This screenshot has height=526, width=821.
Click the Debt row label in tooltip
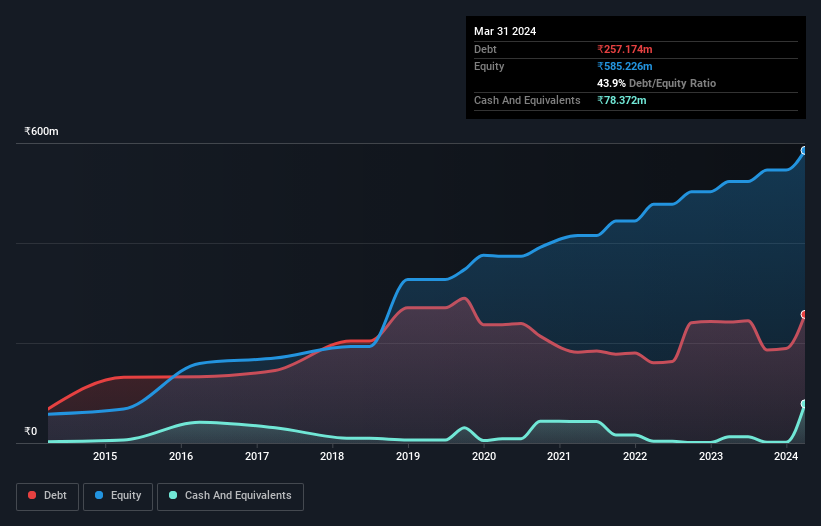click(x=485, y=49)
